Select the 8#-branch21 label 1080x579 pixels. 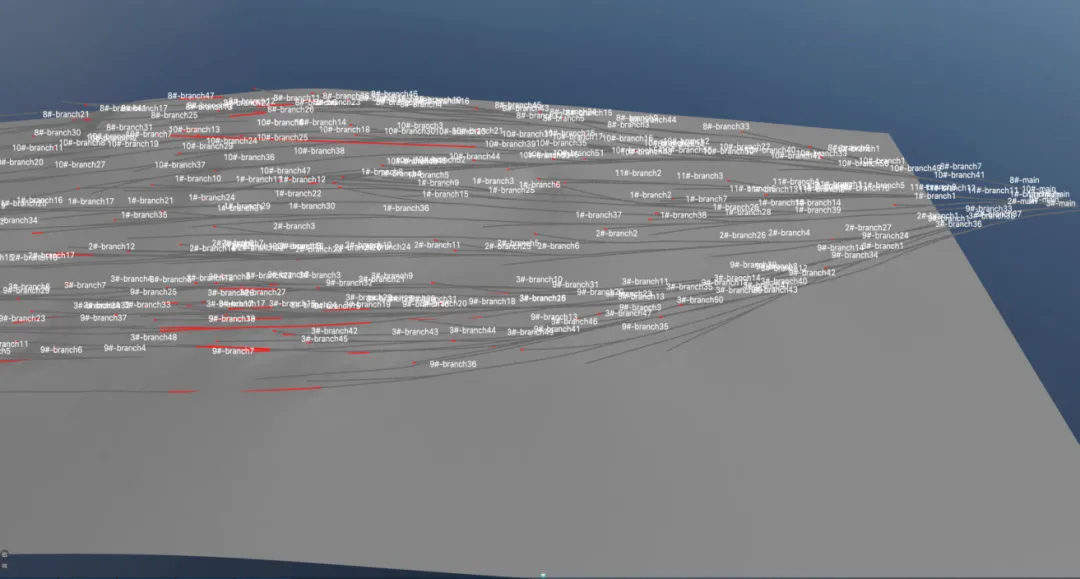(65, 114)
